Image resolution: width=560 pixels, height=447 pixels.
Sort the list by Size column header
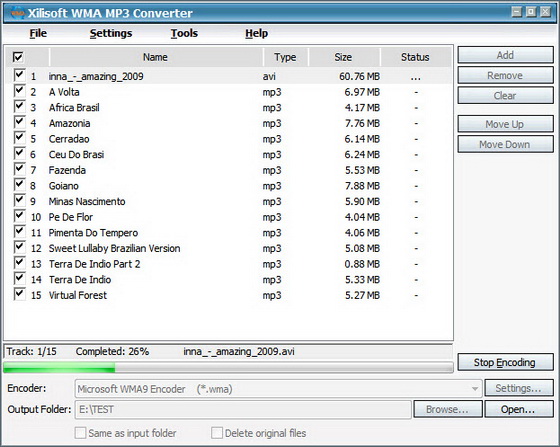(344, 57)
